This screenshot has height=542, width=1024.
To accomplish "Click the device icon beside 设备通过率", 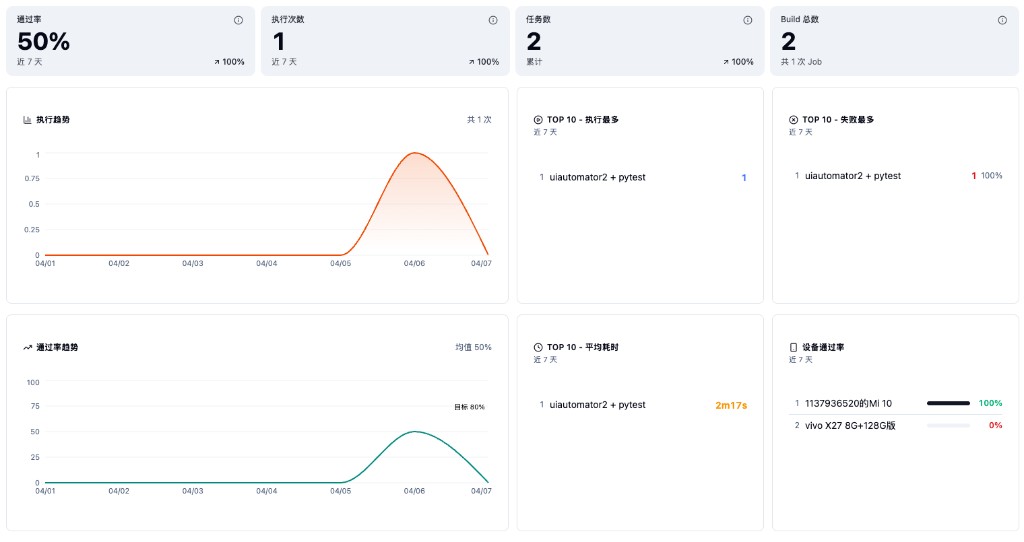I will [793, 348].
